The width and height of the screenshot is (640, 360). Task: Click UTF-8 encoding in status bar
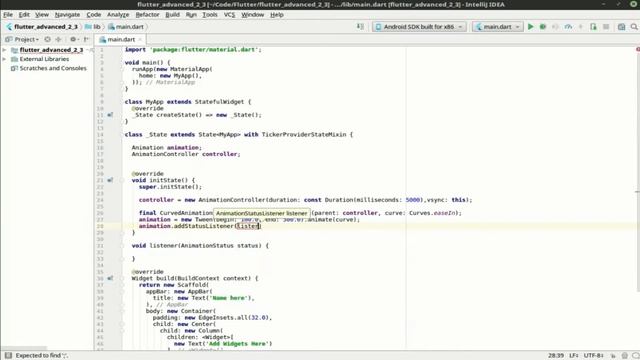pos(593,356)
